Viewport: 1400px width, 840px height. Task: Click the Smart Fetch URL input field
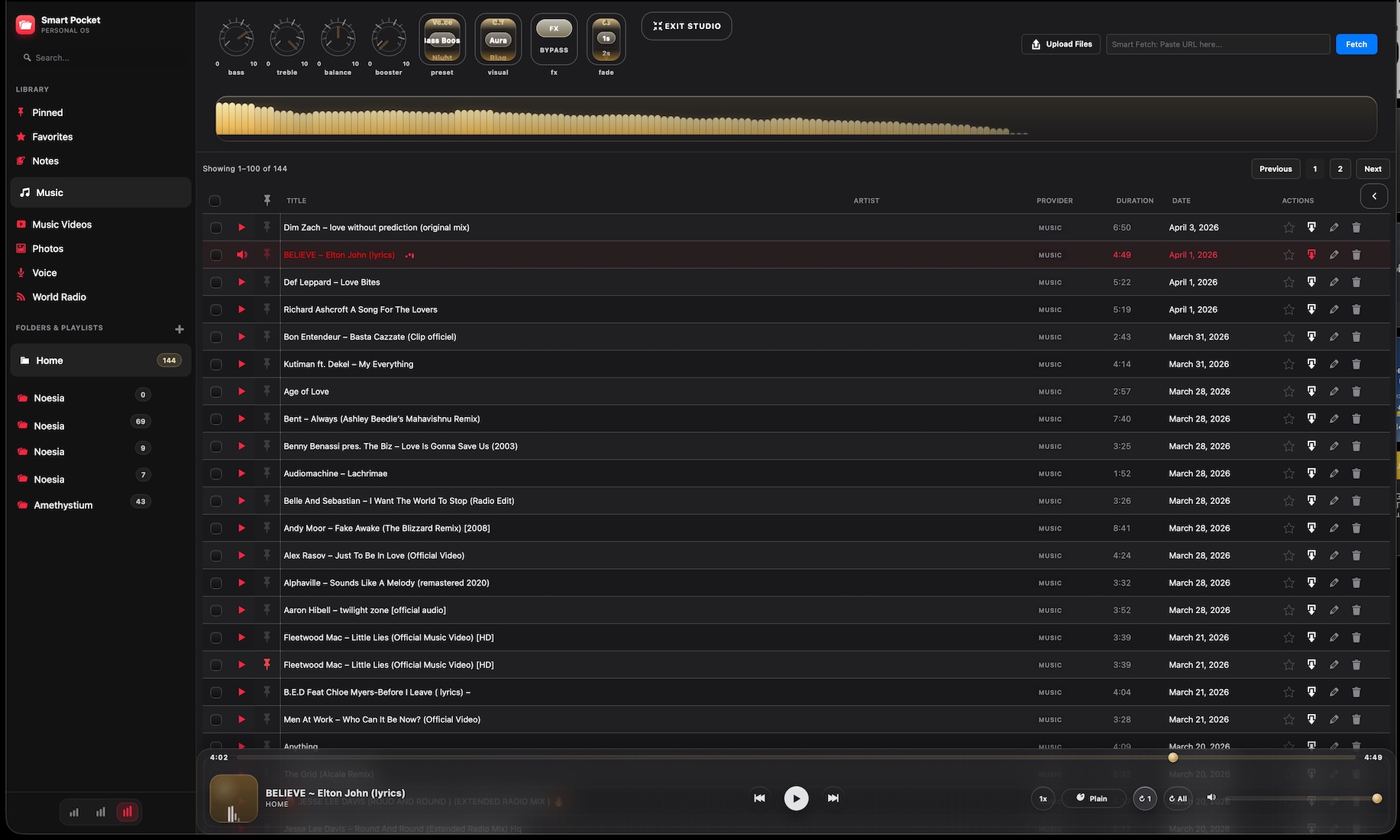tap(1217, 44)
